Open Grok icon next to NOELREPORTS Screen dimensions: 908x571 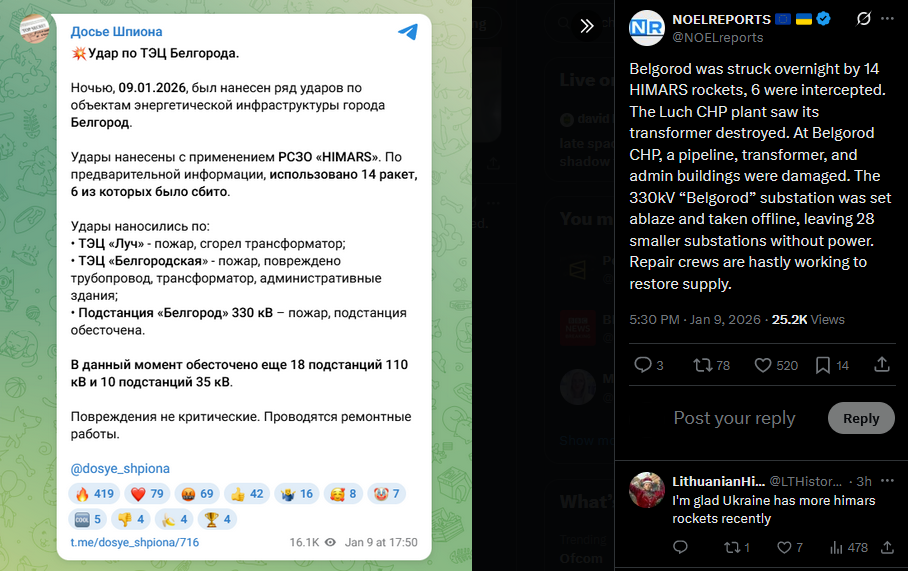click(863, 19)
